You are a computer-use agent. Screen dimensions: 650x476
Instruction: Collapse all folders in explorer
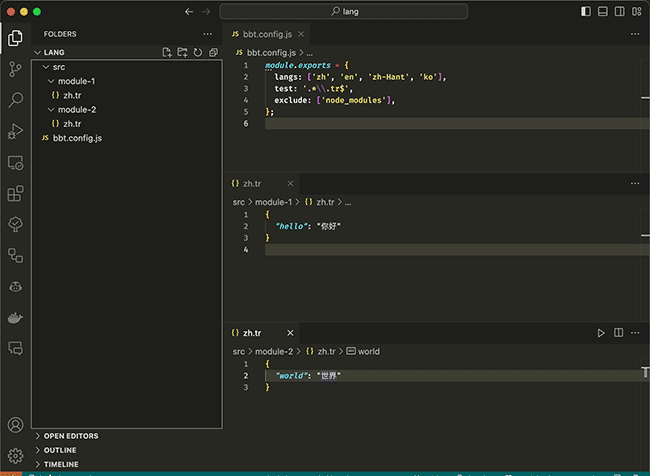tap(213, 52)
